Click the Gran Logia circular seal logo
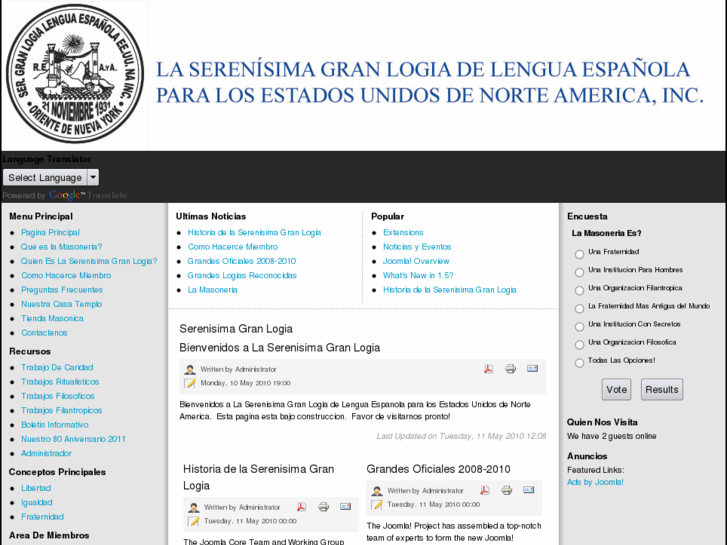The height and width of the screenshot is (545, 727). point(75,74)
